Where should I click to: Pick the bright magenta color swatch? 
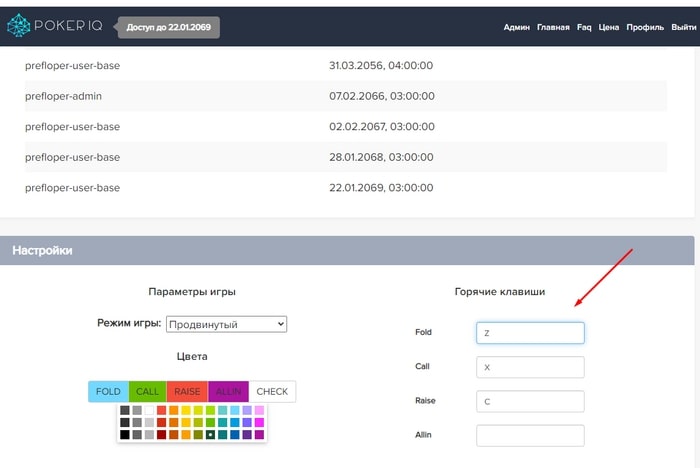tap(259, 422)
